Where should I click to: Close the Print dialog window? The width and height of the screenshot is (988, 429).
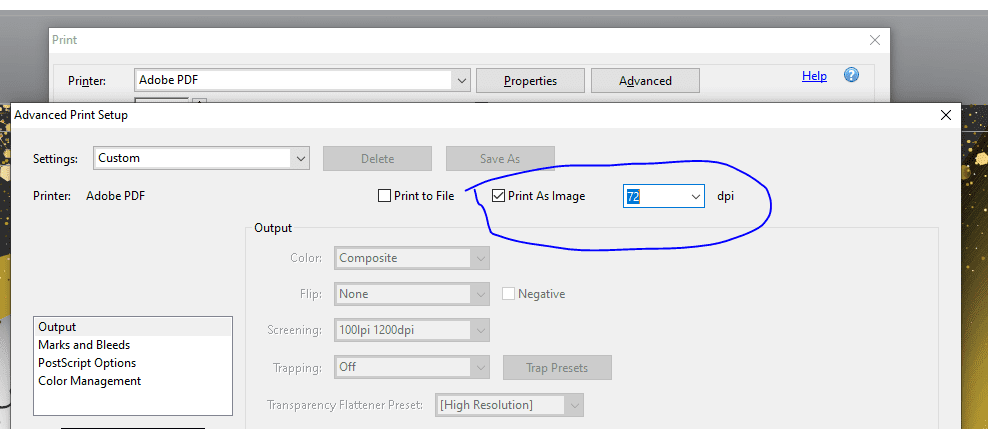click(x=875, y=40)
